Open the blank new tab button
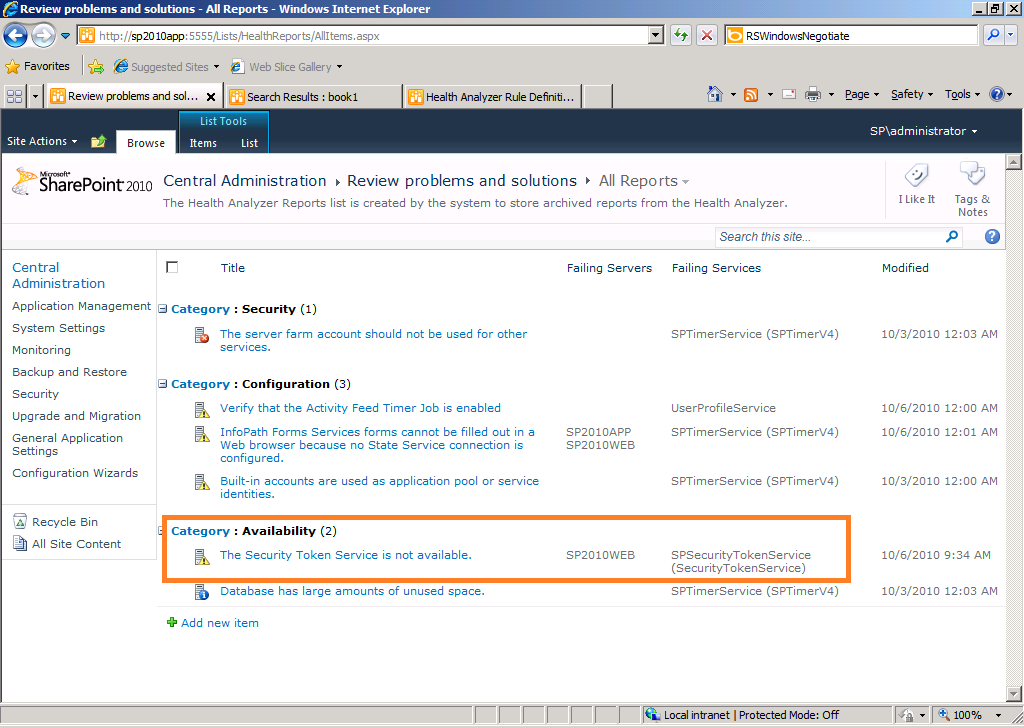The width and height of the screenshot is (1024, 728). pyautogui.click(x=598, y=97)
